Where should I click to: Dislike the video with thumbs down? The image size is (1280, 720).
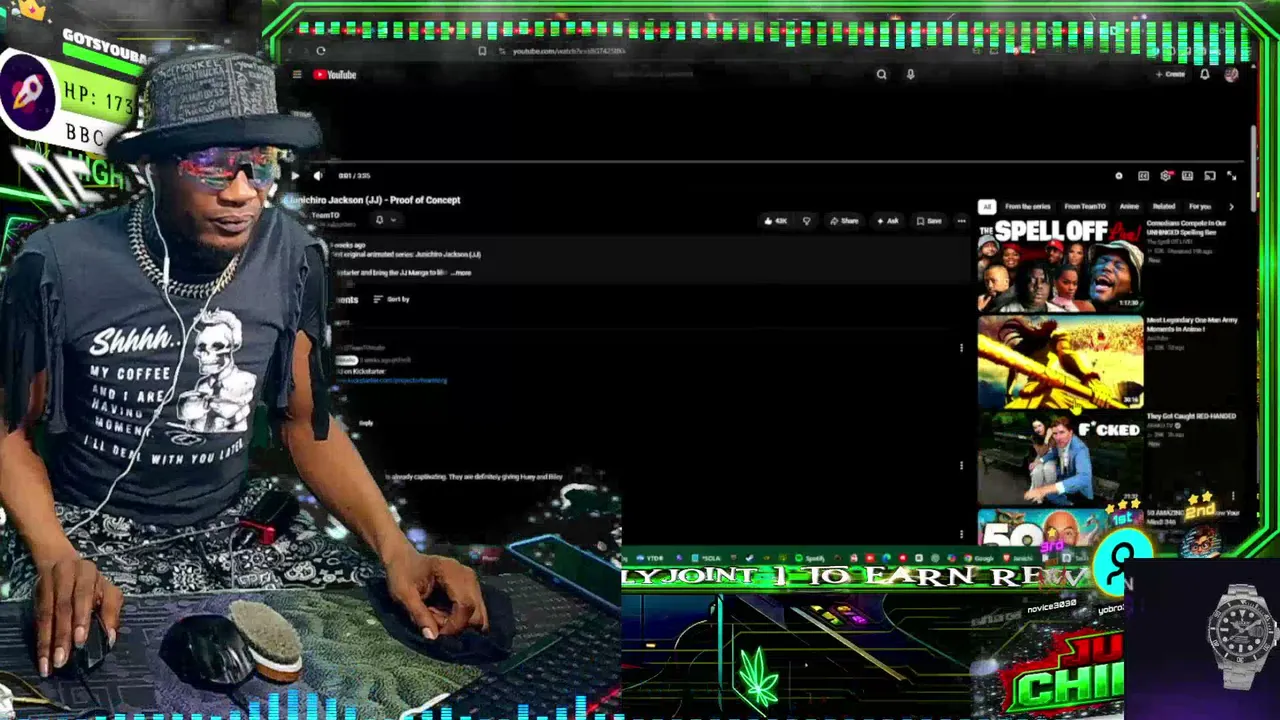click(807, 221)
